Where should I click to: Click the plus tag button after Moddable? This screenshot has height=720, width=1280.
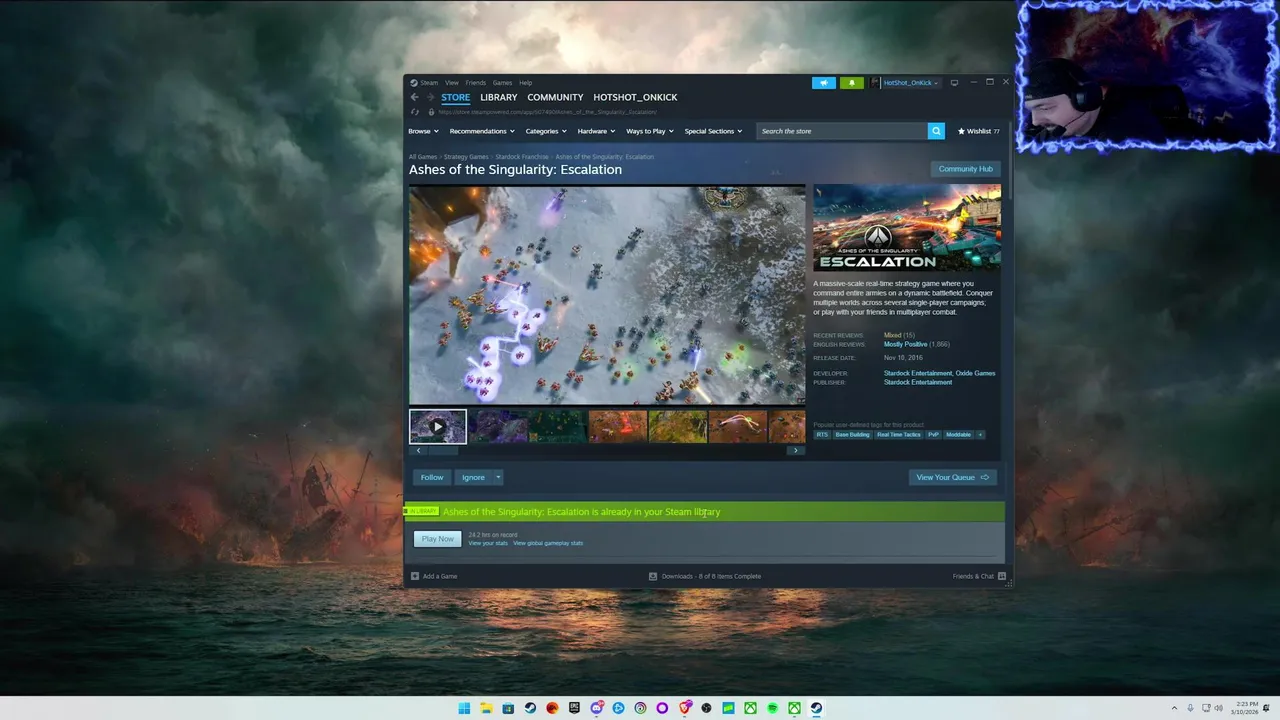(980, 435)
